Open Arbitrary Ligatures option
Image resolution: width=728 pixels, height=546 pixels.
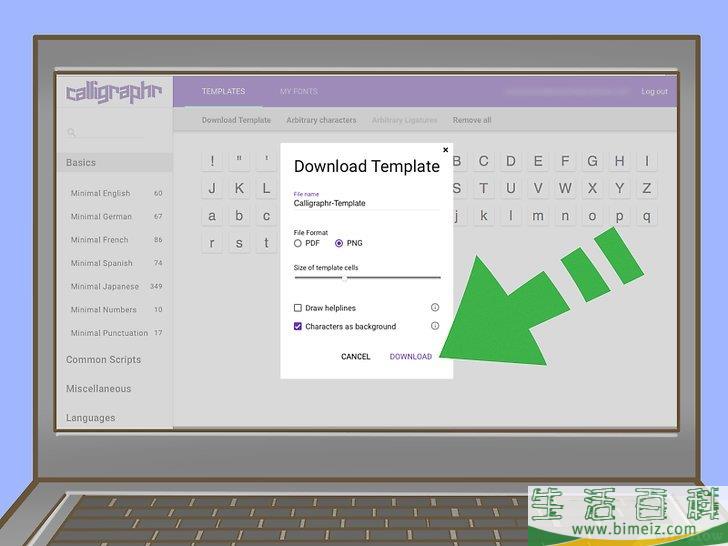(404, 120)
